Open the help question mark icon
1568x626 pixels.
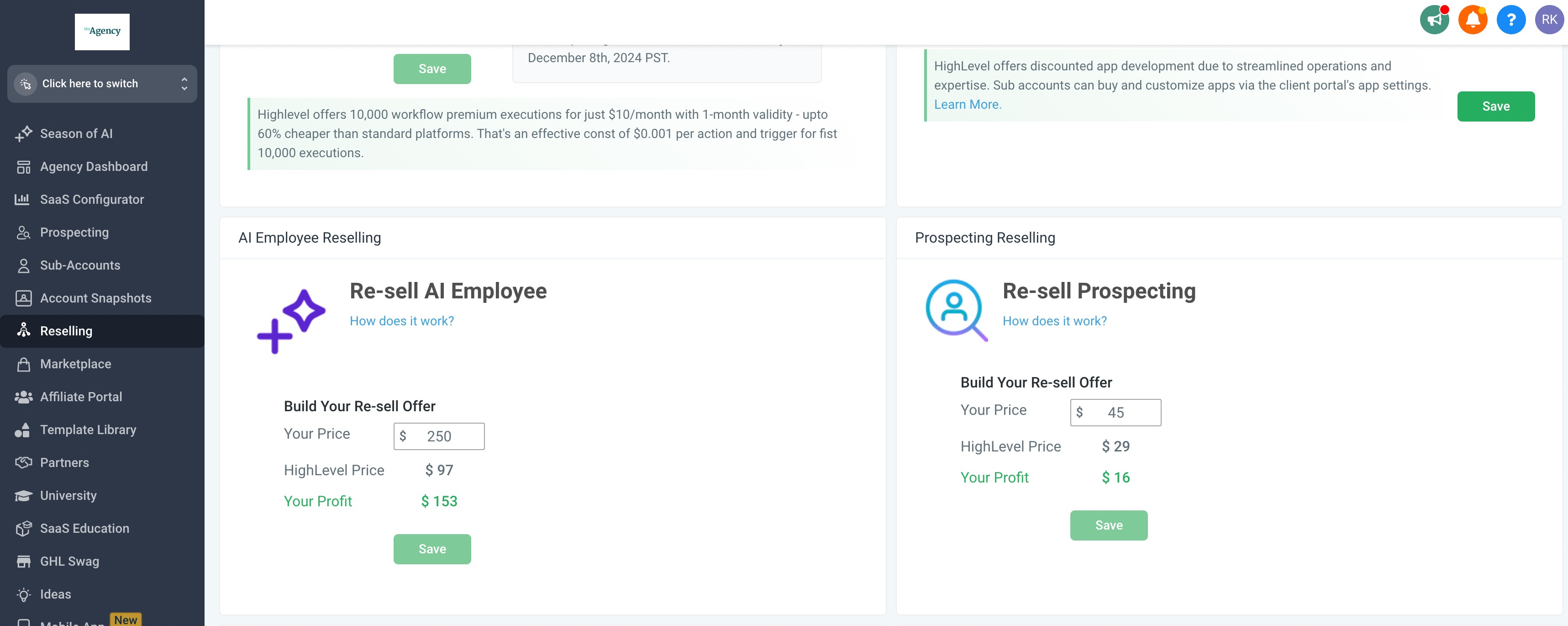[1511, 20]
